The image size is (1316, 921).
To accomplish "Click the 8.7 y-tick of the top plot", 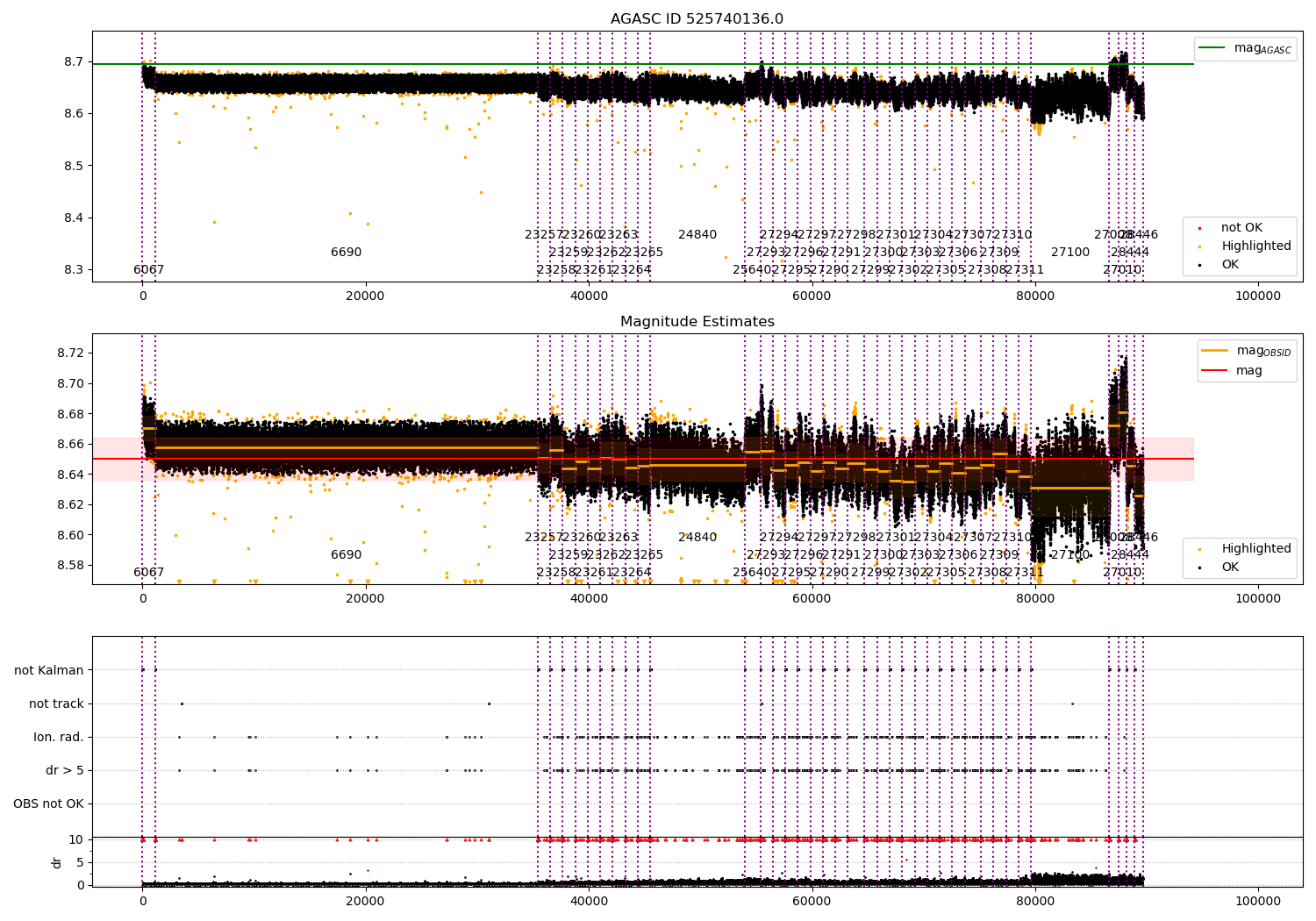I will point(74,61).
